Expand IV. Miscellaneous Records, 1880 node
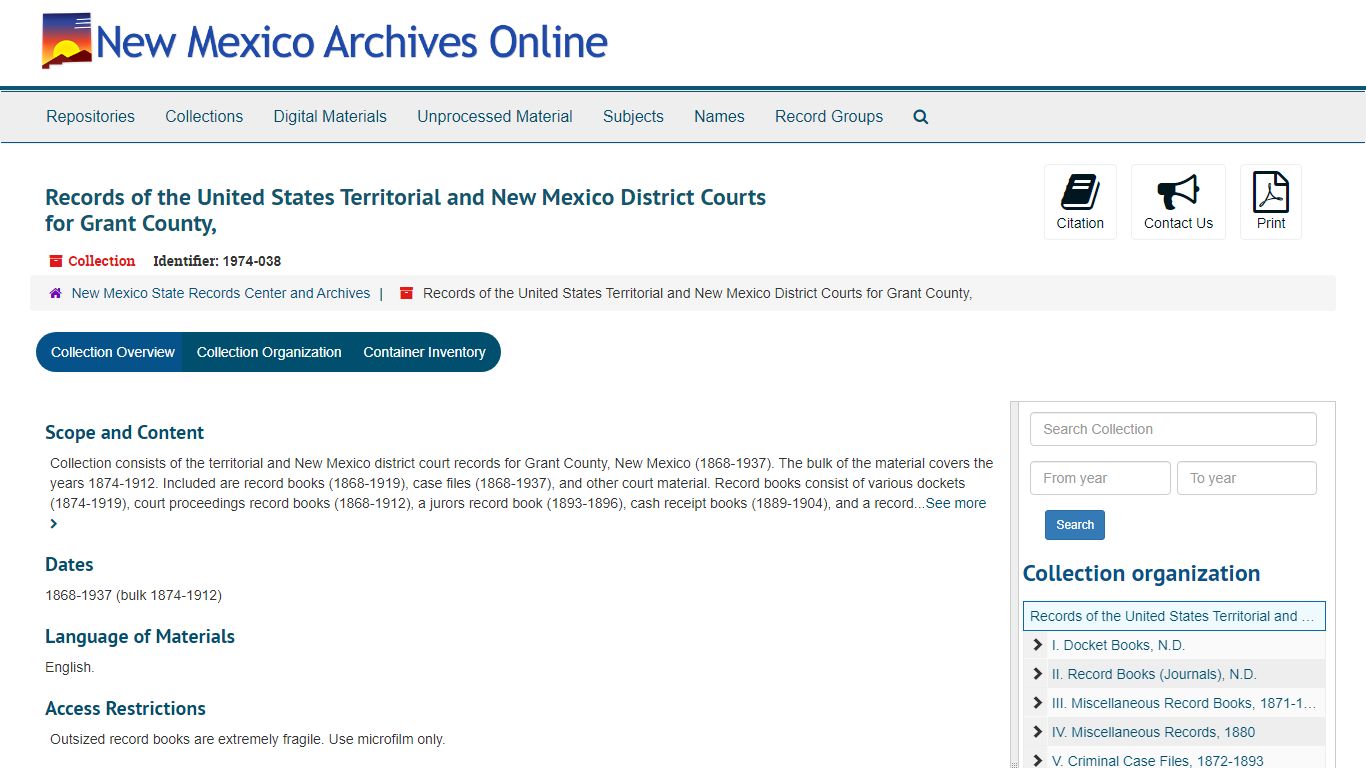Viewport: 1366px width, 768px height. [1037, 732]
